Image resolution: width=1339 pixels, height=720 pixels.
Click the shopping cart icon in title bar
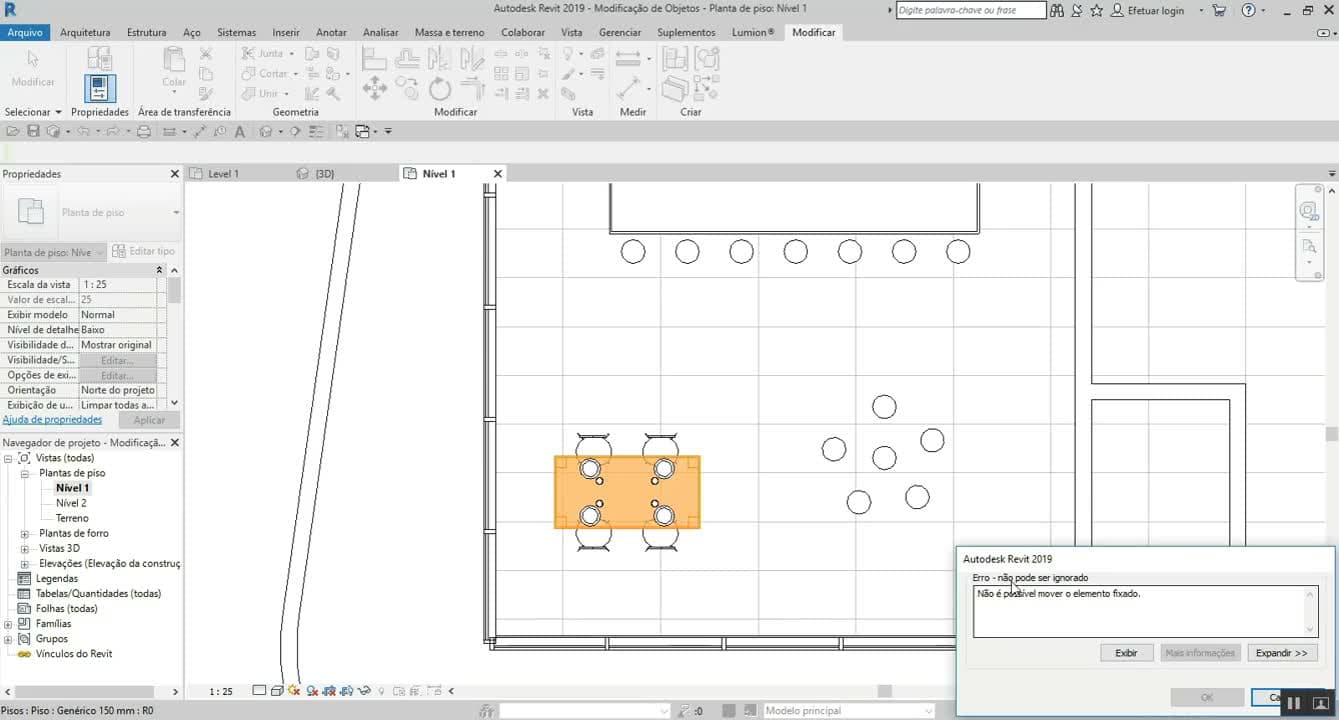[1218, 10]
